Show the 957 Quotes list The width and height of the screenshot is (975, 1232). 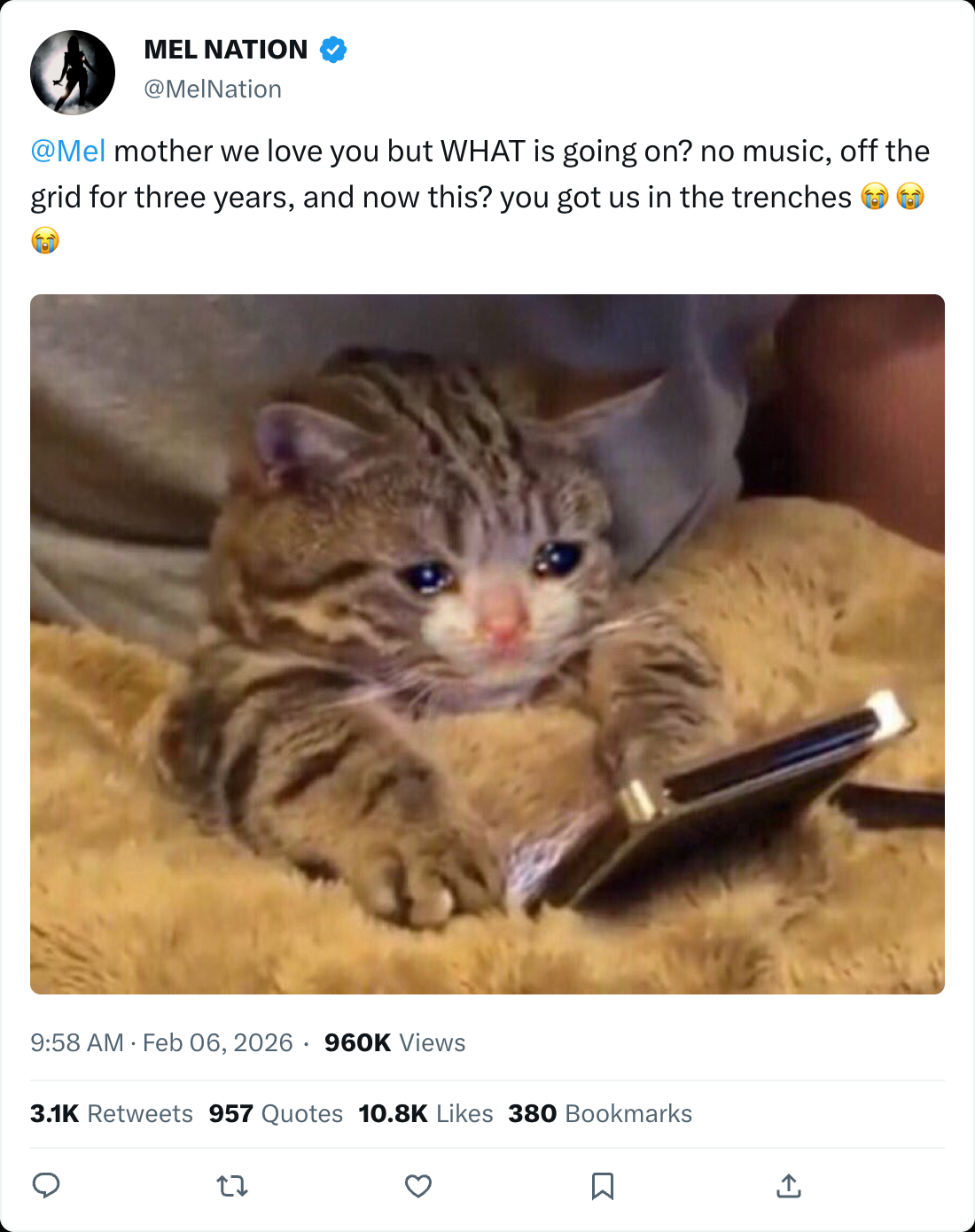(276, 1113)
